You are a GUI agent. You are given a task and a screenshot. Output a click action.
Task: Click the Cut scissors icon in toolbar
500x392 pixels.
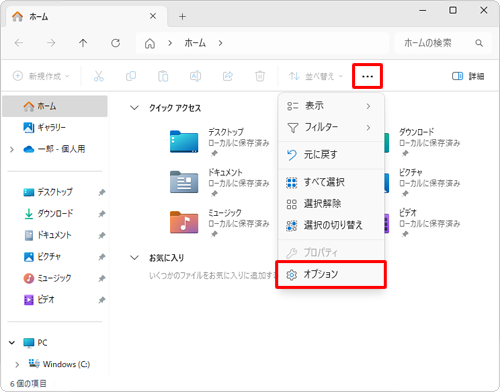[99, 76]
